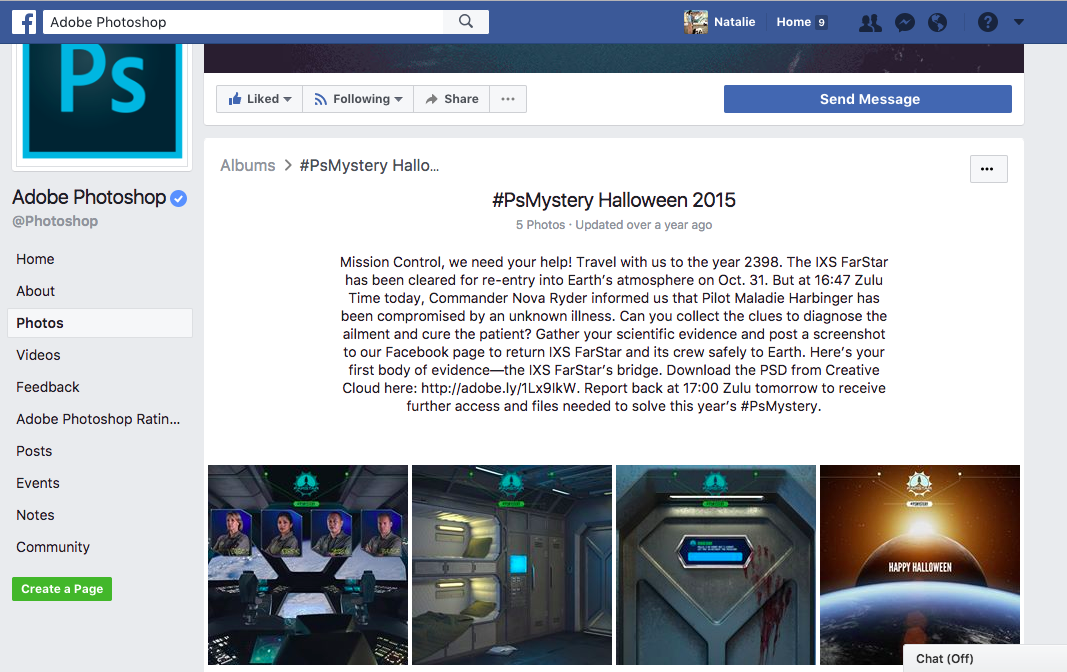Open the Chat (Off) bar

tap(985, 658)
